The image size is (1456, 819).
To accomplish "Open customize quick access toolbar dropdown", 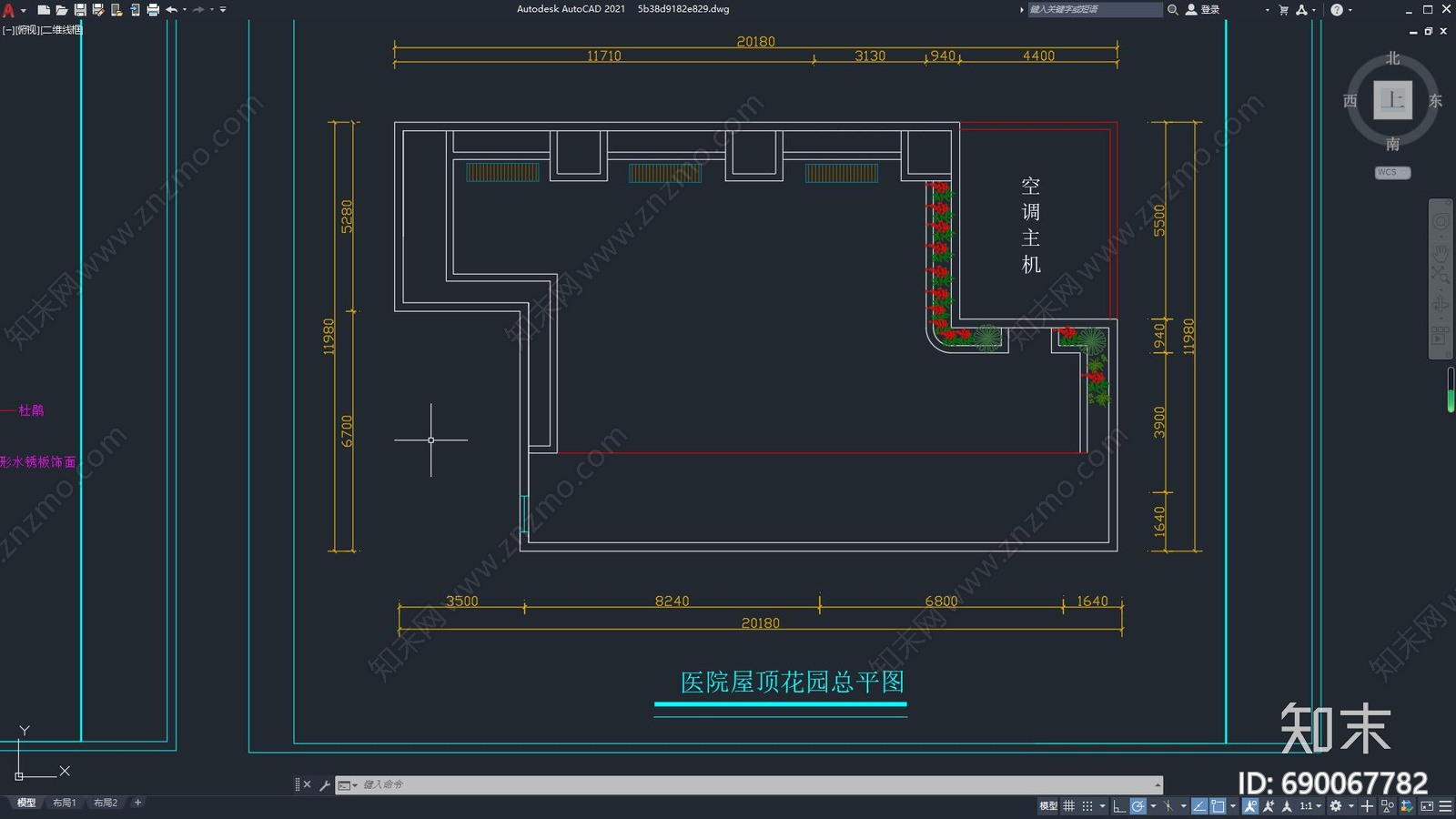I will click(223, 9).
